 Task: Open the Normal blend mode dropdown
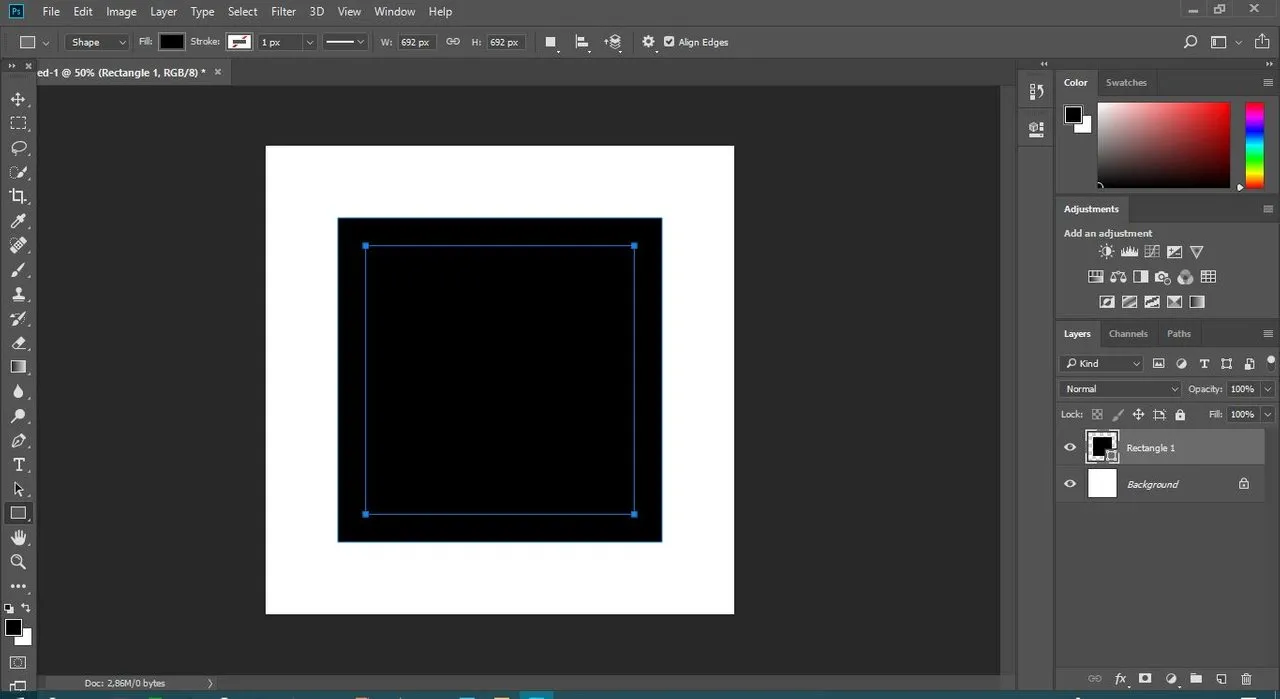pos(1120,389)
